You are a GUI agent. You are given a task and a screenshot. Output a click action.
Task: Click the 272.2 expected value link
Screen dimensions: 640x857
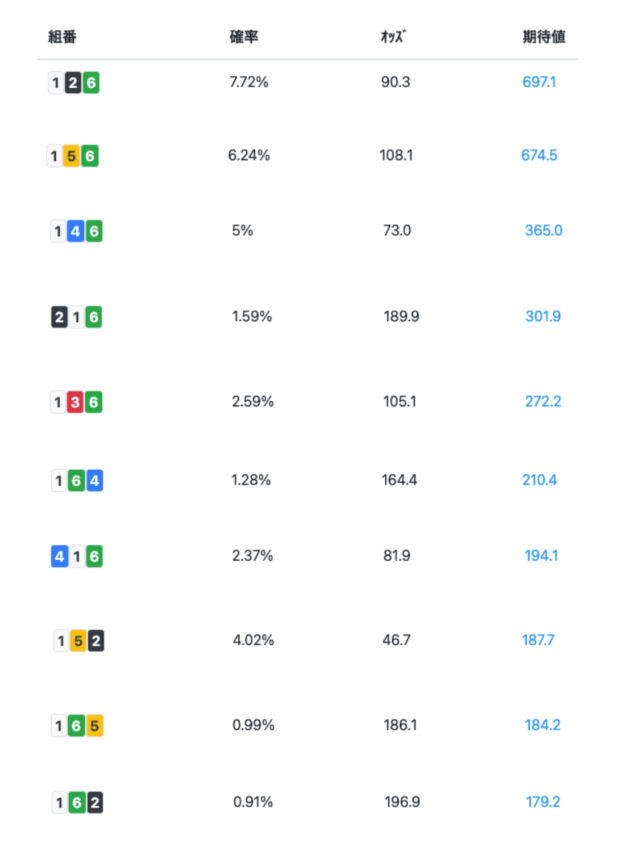pyautogui.click(x=543, y=402)
